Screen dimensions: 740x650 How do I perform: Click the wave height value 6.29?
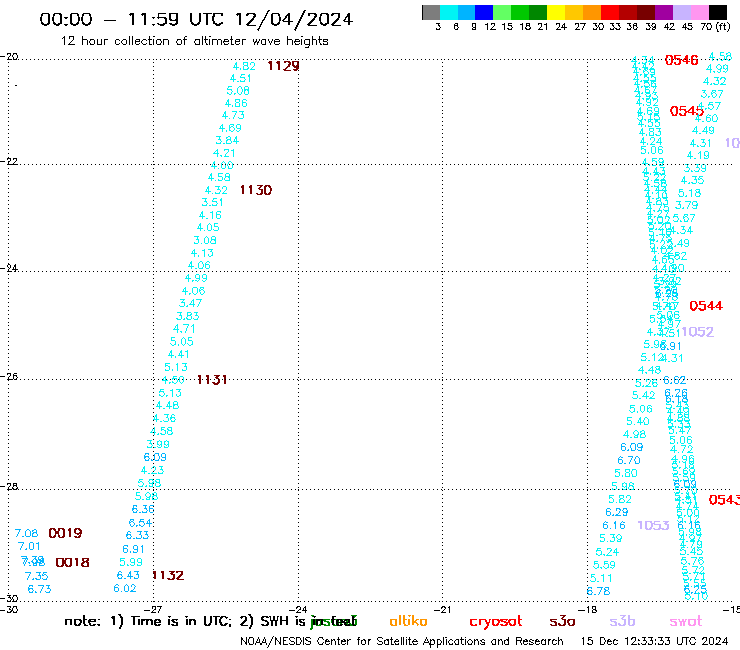(617, 512)
